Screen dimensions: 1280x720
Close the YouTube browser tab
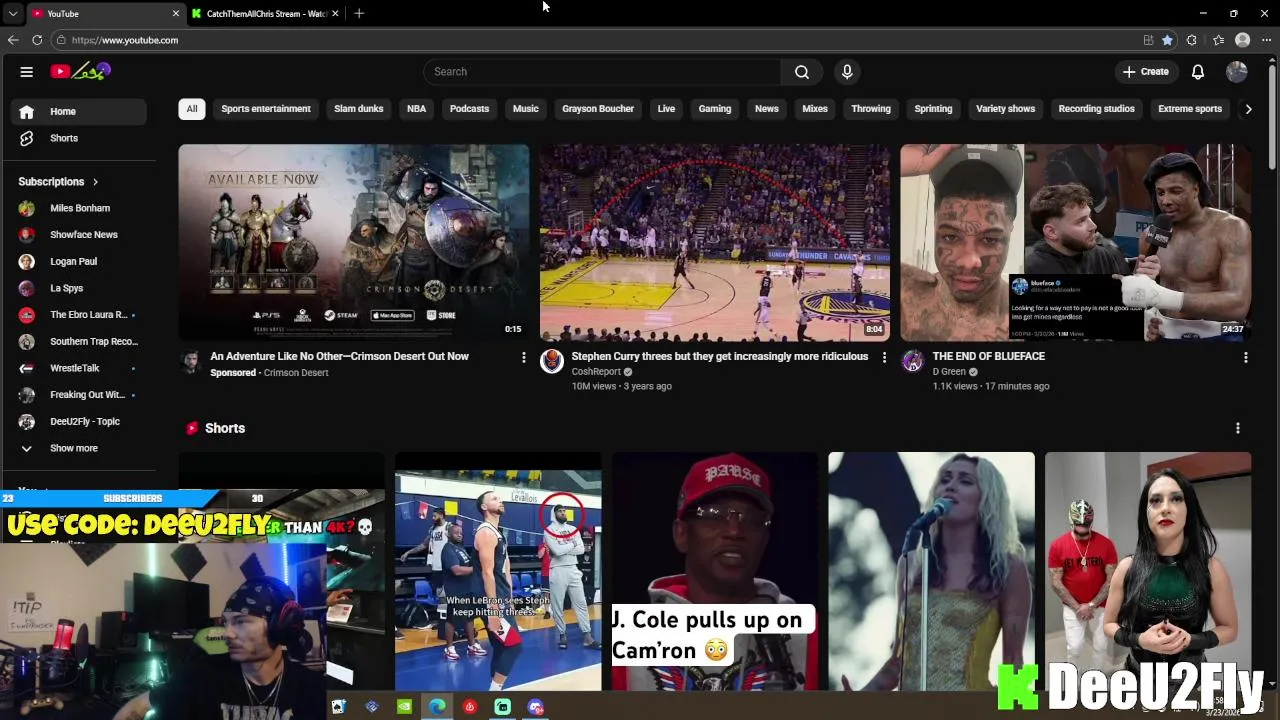click(x=176, y=13)
